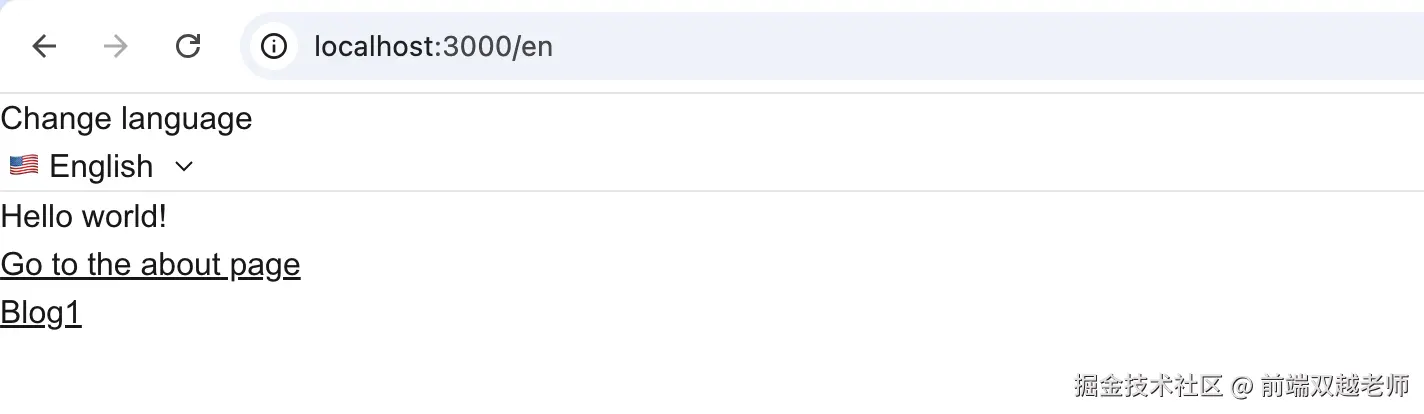The width and height of the screenshot is (1424, 414).
Task: Click the browser forward arrow
Action: pos(116,46)
